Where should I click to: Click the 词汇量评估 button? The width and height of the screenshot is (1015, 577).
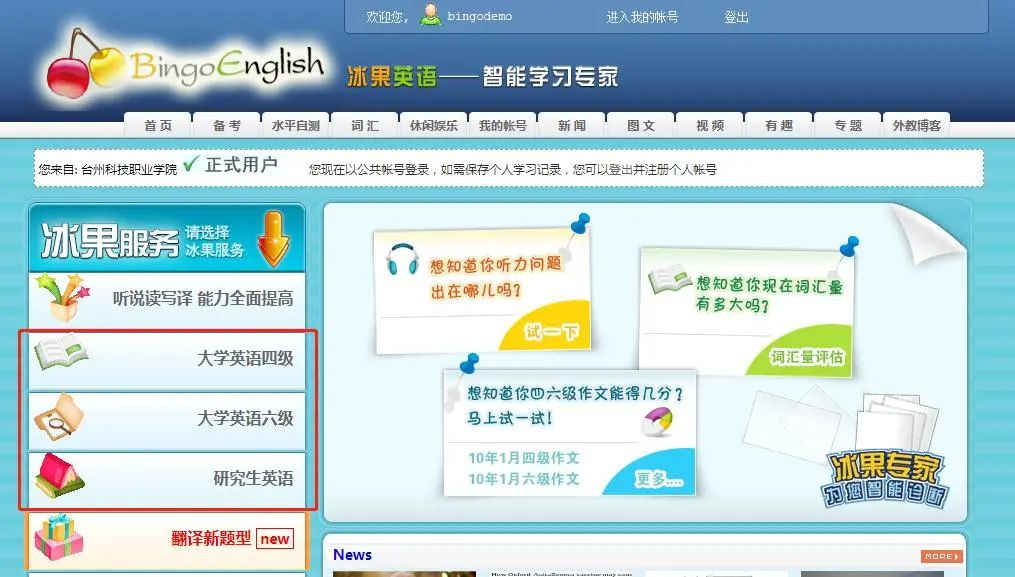point(807,357)
